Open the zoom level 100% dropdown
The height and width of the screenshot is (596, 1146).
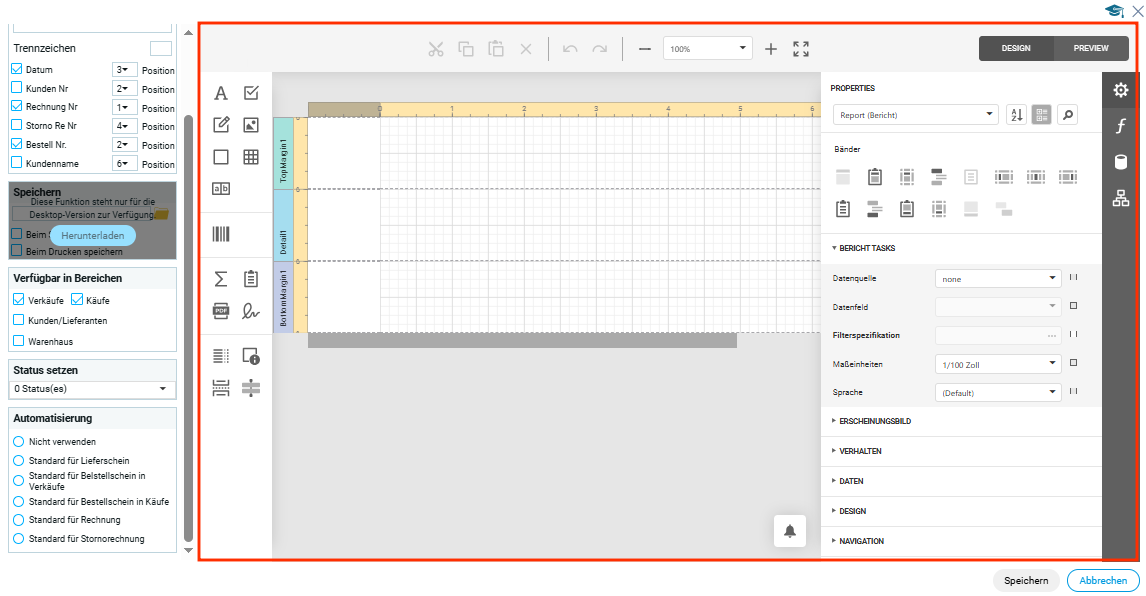[707, 48]
